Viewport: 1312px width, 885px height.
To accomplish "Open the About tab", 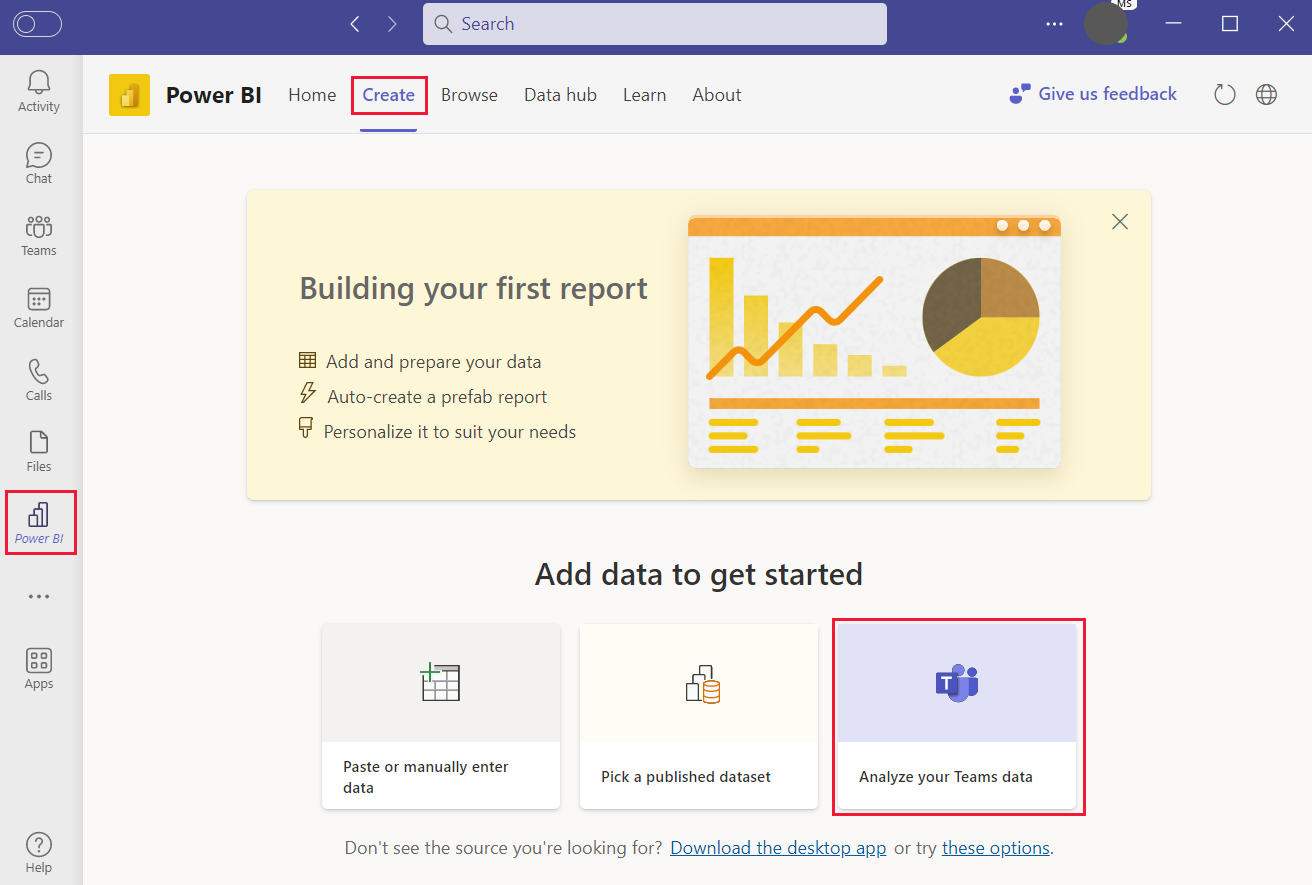I will (x=717, y=95).
